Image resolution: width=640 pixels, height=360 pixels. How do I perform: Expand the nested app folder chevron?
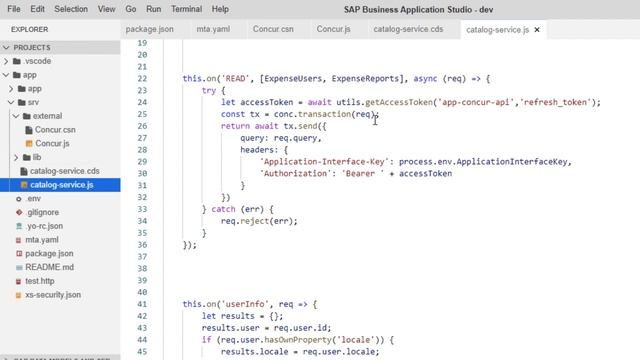(x=11, y=89)
